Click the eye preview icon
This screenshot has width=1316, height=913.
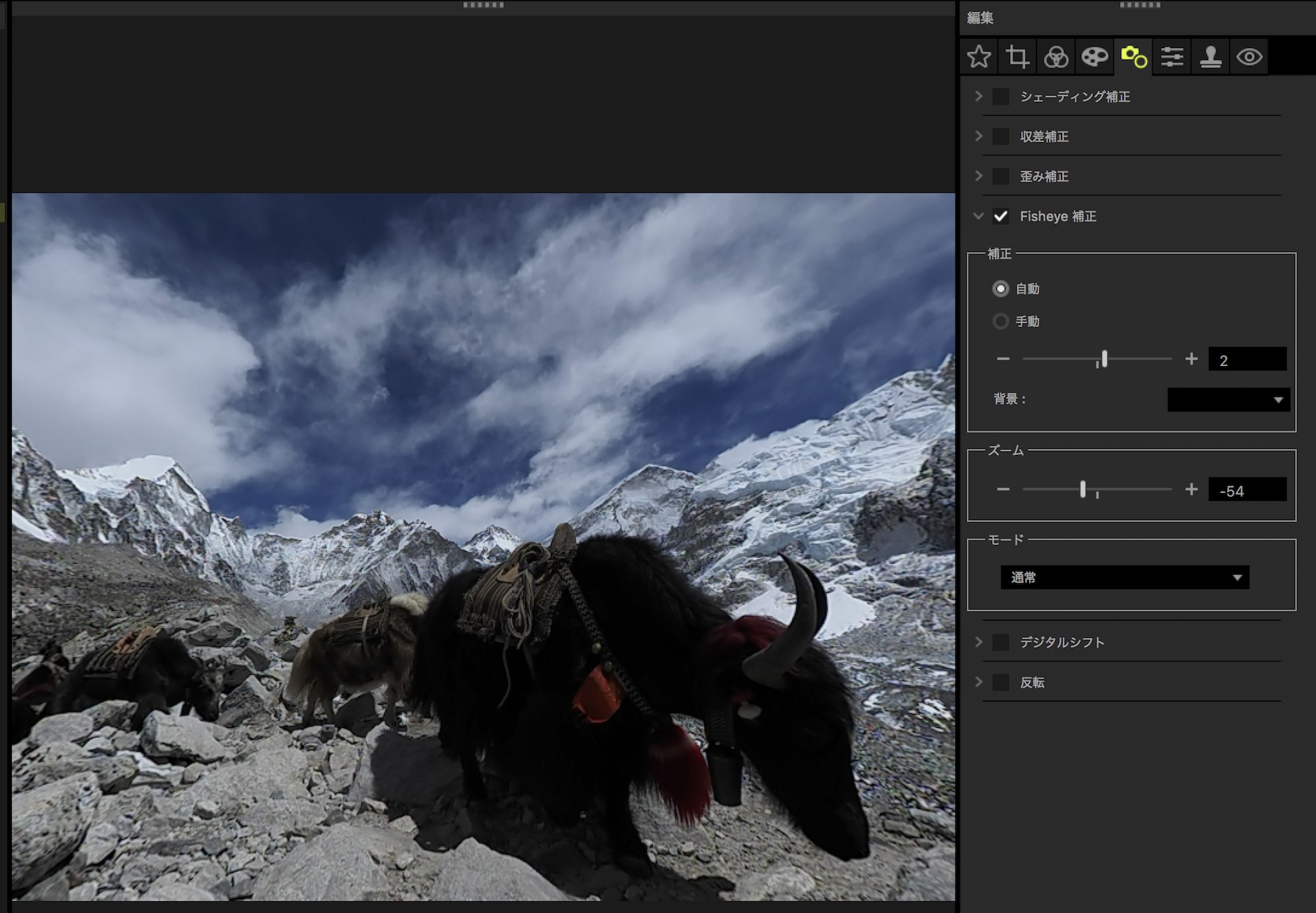tap(1249, 57)
